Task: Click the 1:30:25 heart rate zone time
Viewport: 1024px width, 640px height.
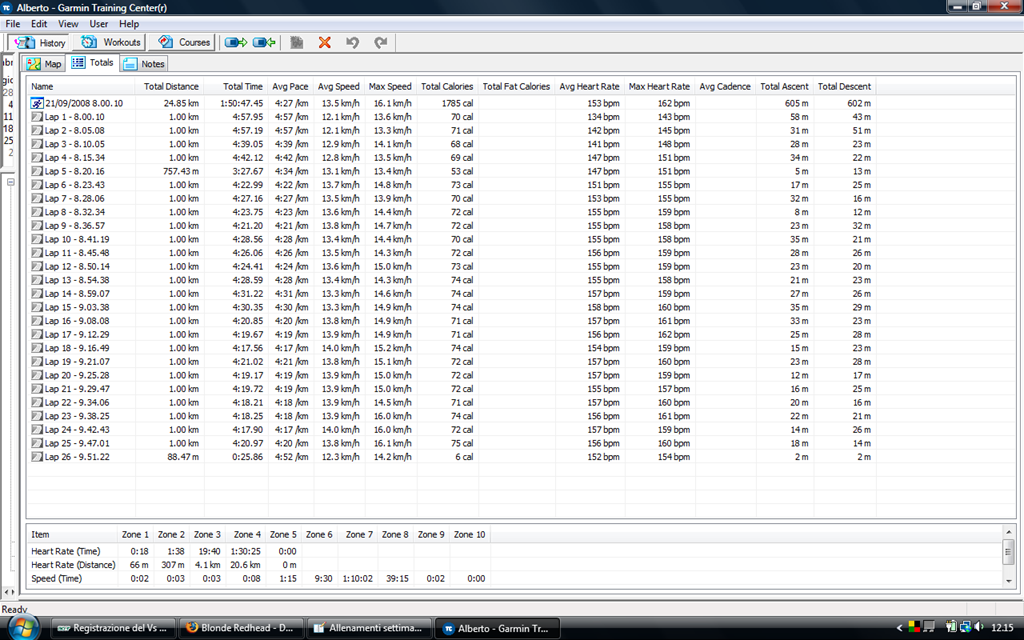Action: [x=246, y=551]
